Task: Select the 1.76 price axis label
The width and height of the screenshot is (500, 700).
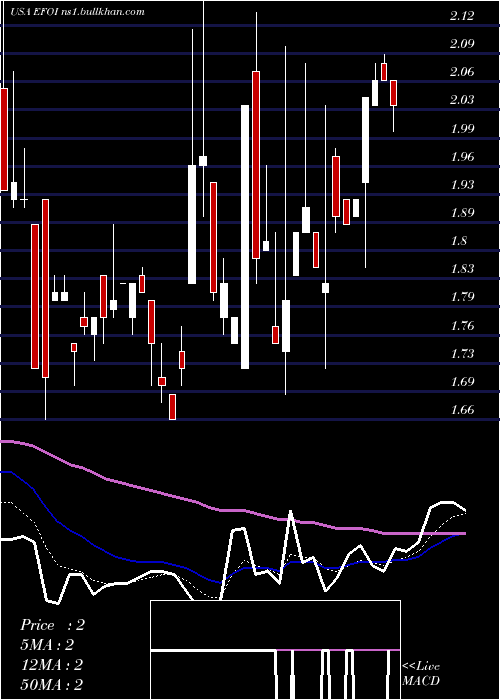Action: [x=462, y=326]
